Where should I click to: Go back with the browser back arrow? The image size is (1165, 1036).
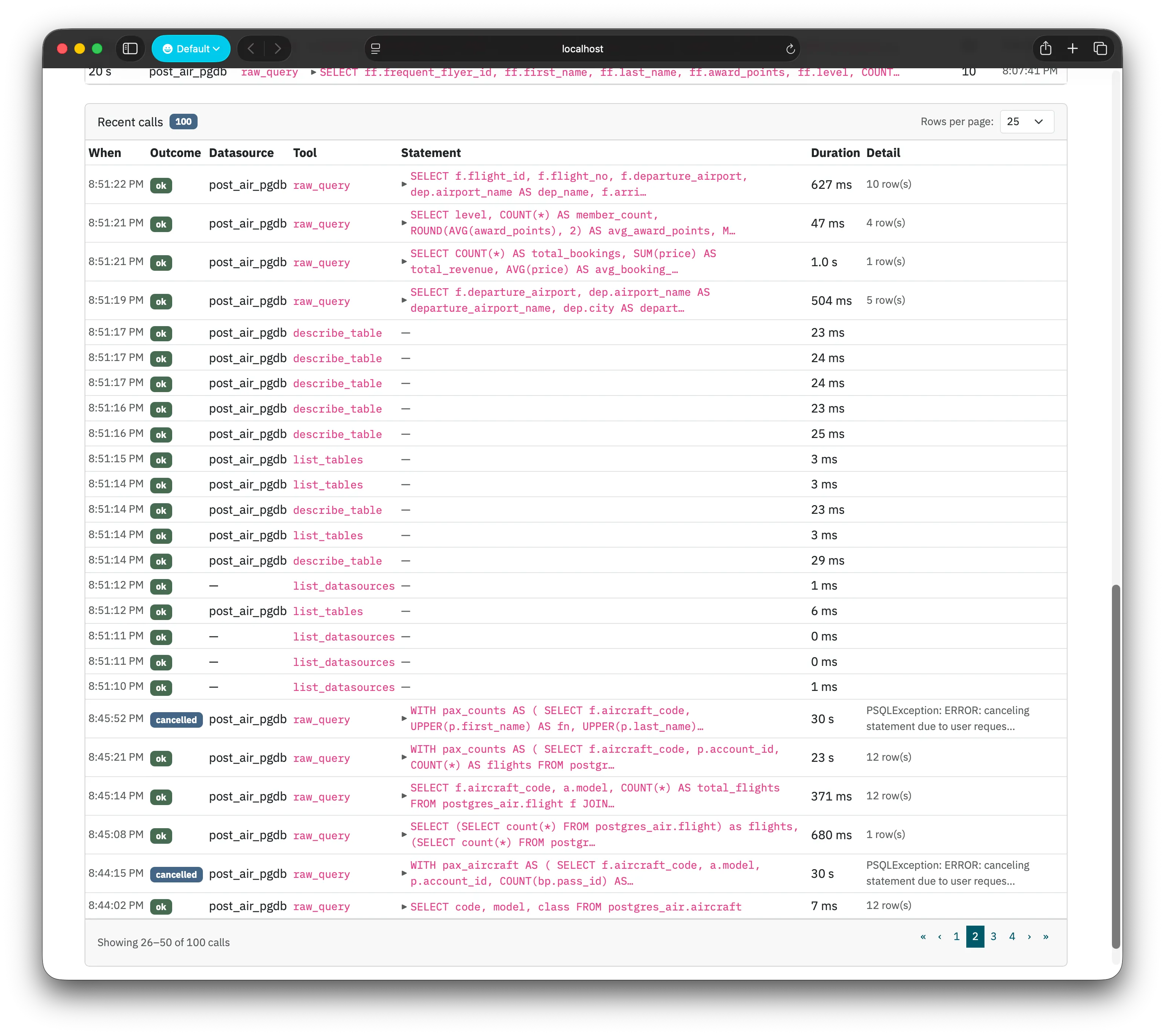tap(251, 49)
